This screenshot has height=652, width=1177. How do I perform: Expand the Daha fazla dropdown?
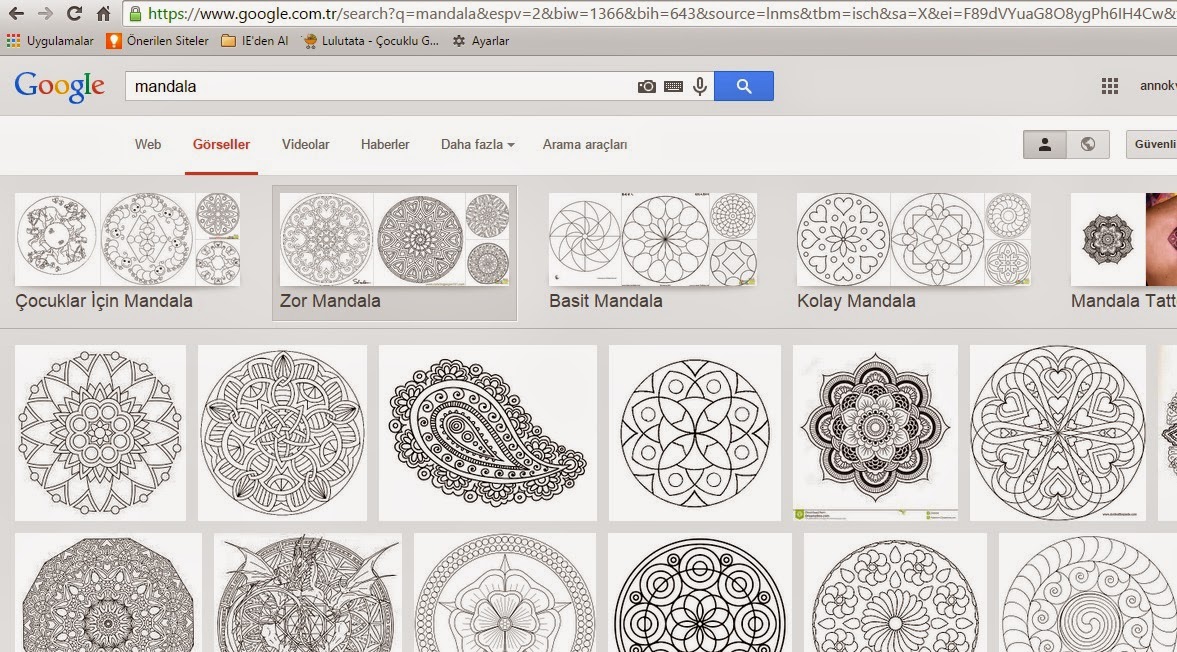pyautogui.click(x=477, y=144)
